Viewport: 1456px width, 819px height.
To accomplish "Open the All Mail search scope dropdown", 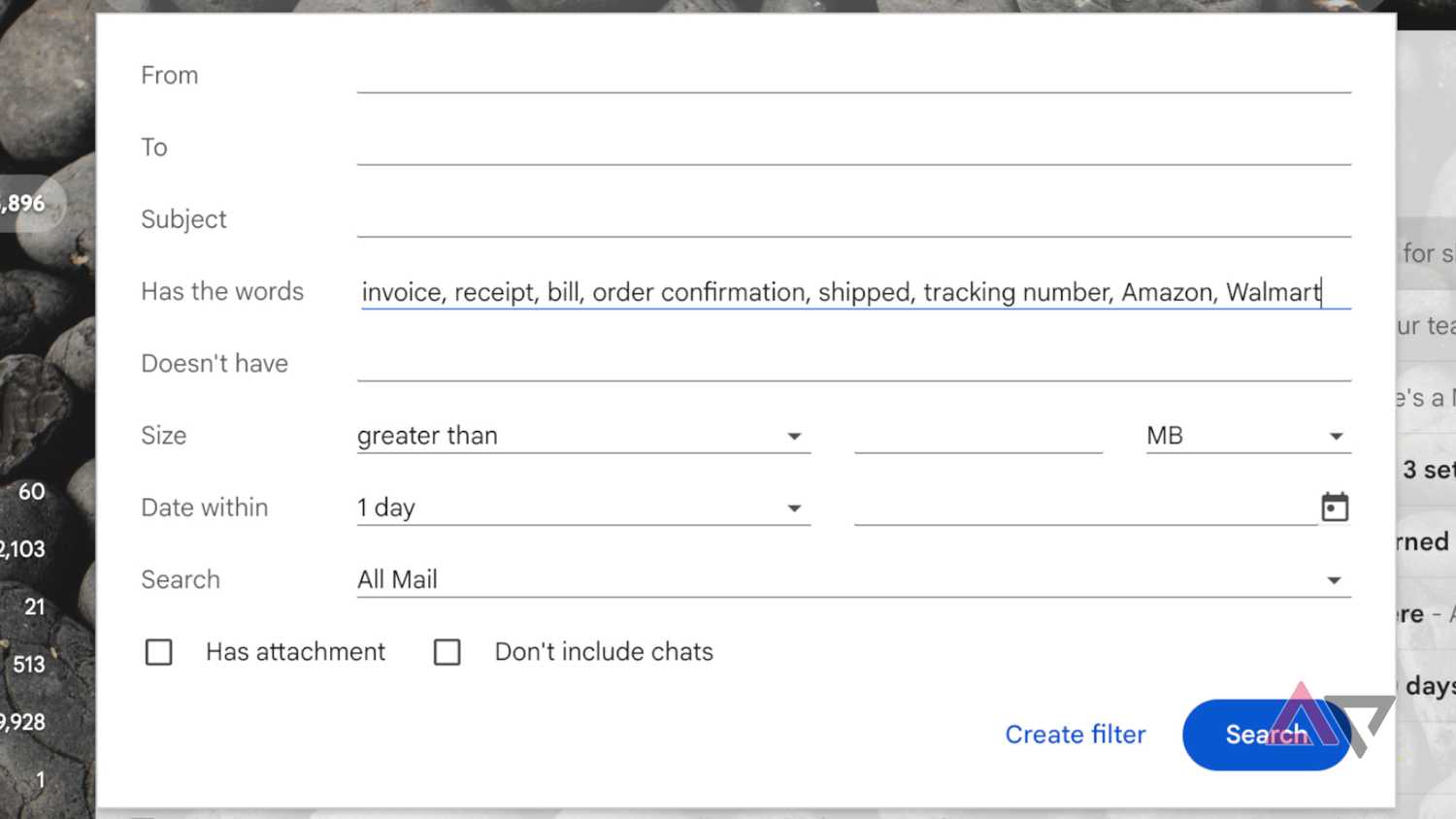I will (854, 579).
